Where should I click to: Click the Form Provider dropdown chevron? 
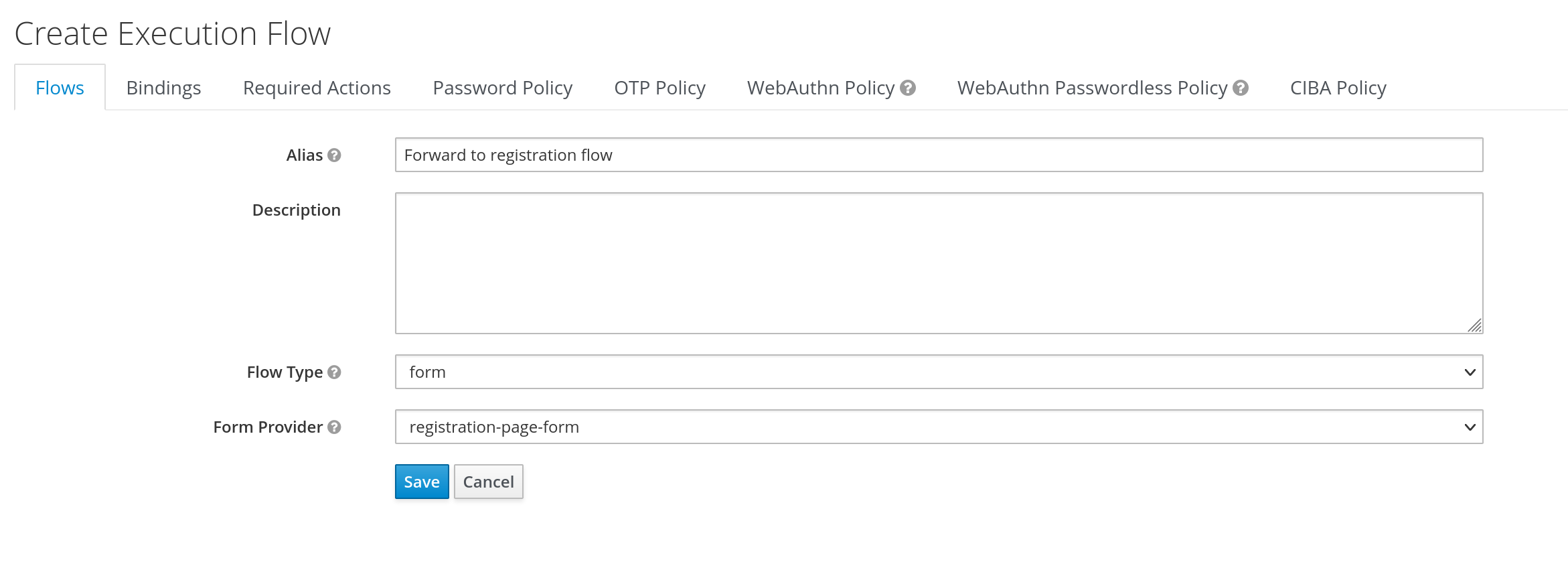click(1470, 427)
